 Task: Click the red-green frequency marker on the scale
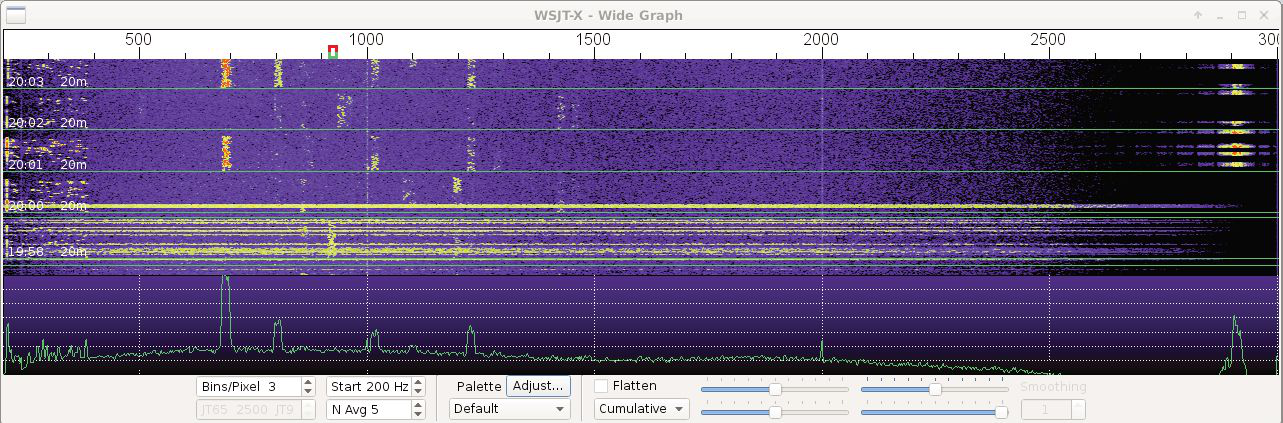333,52
